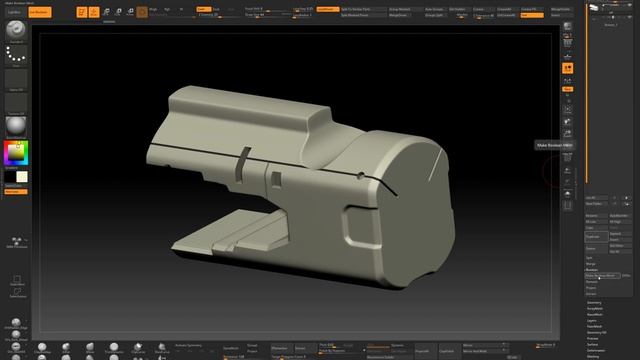
Task: Click Auto Groups button
Action: pos(435,9)
